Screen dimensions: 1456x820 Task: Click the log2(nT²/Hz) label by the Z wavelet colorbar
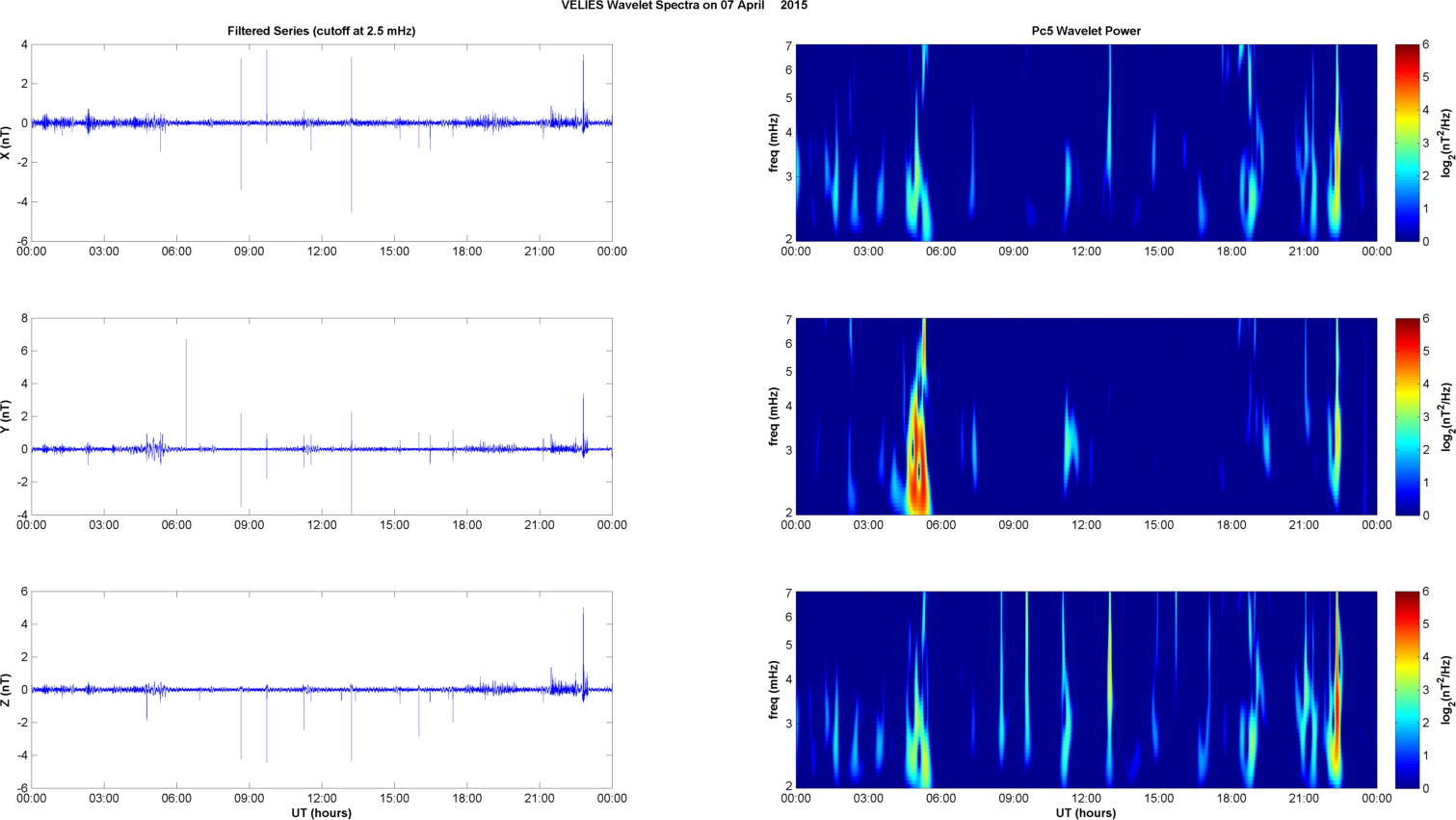(1446, 690)
